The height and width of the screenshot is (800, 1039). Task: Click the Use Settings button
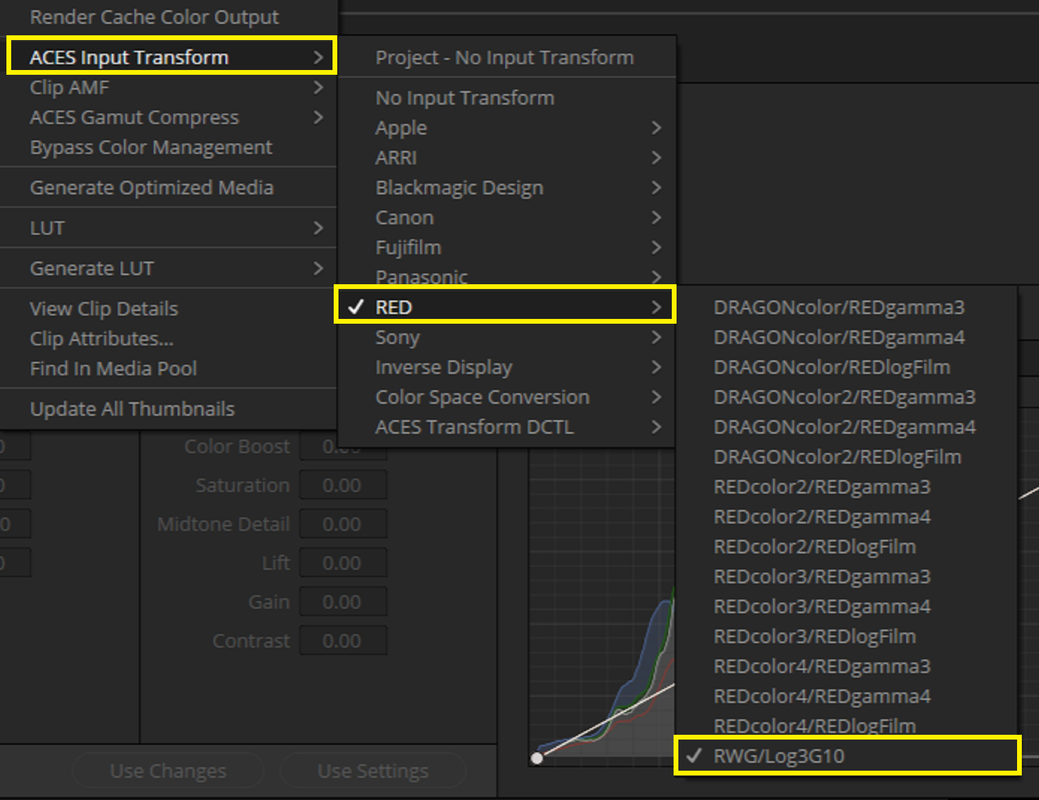click(x=373, y=771)
